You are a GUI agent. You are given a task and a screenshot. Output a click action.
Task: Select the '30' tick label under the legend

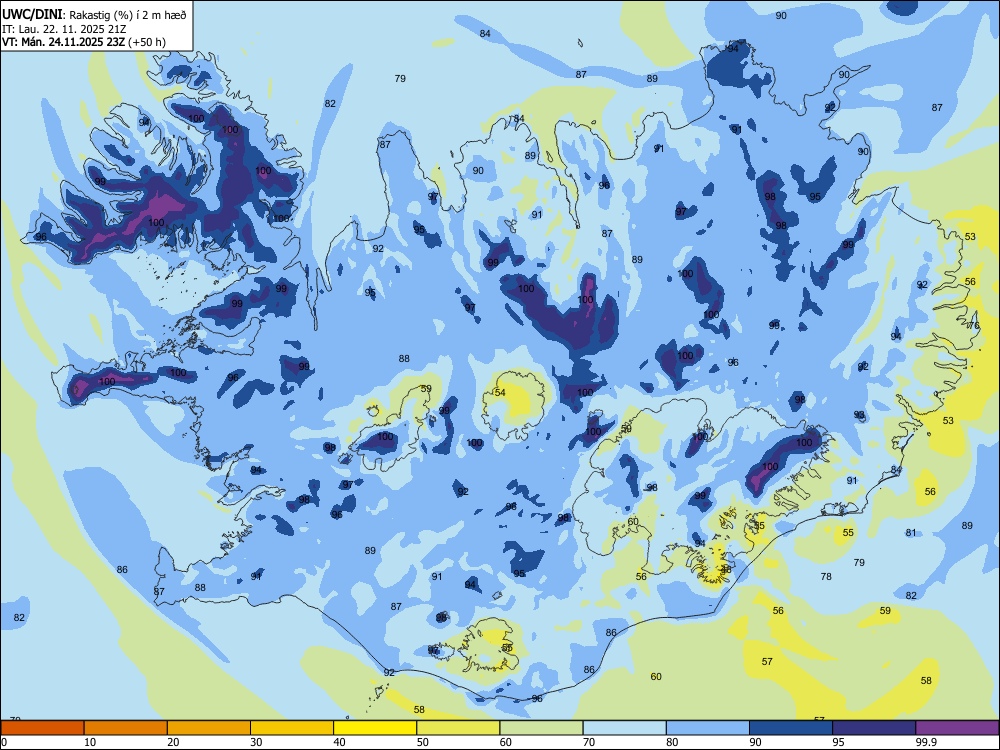click(x=256, y=742)
